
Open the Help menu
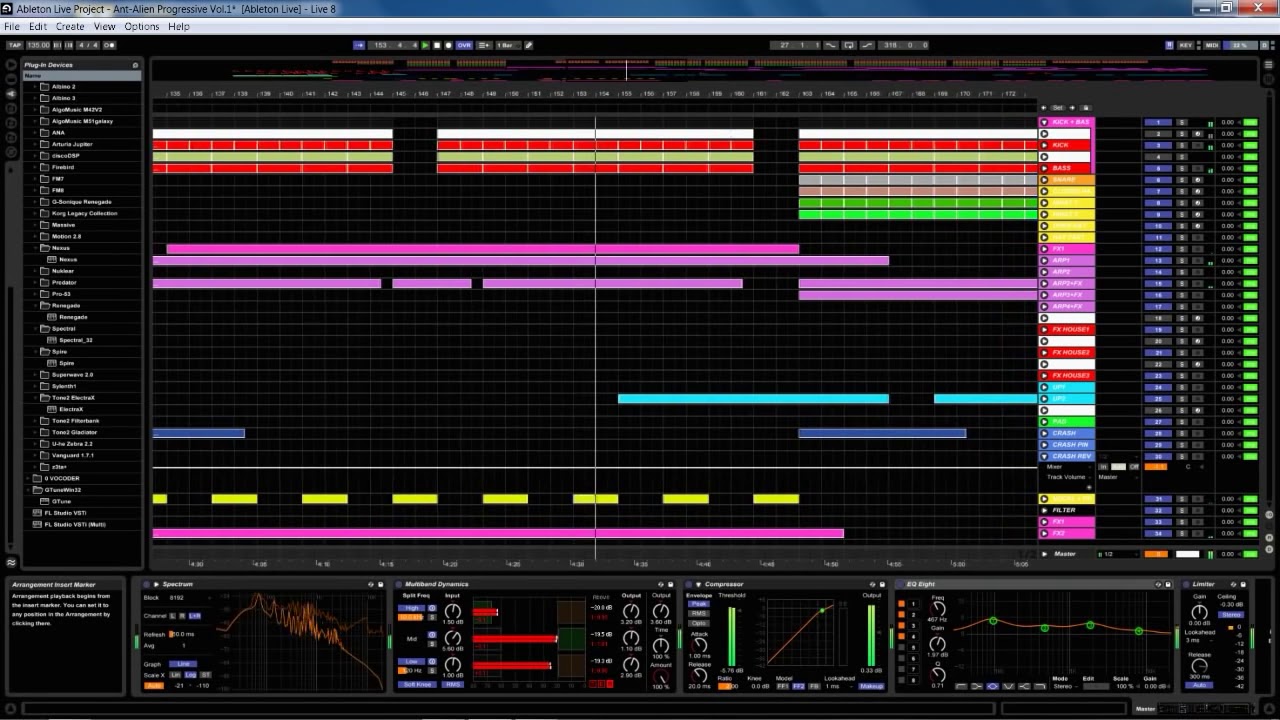click(x=179, y=26)
